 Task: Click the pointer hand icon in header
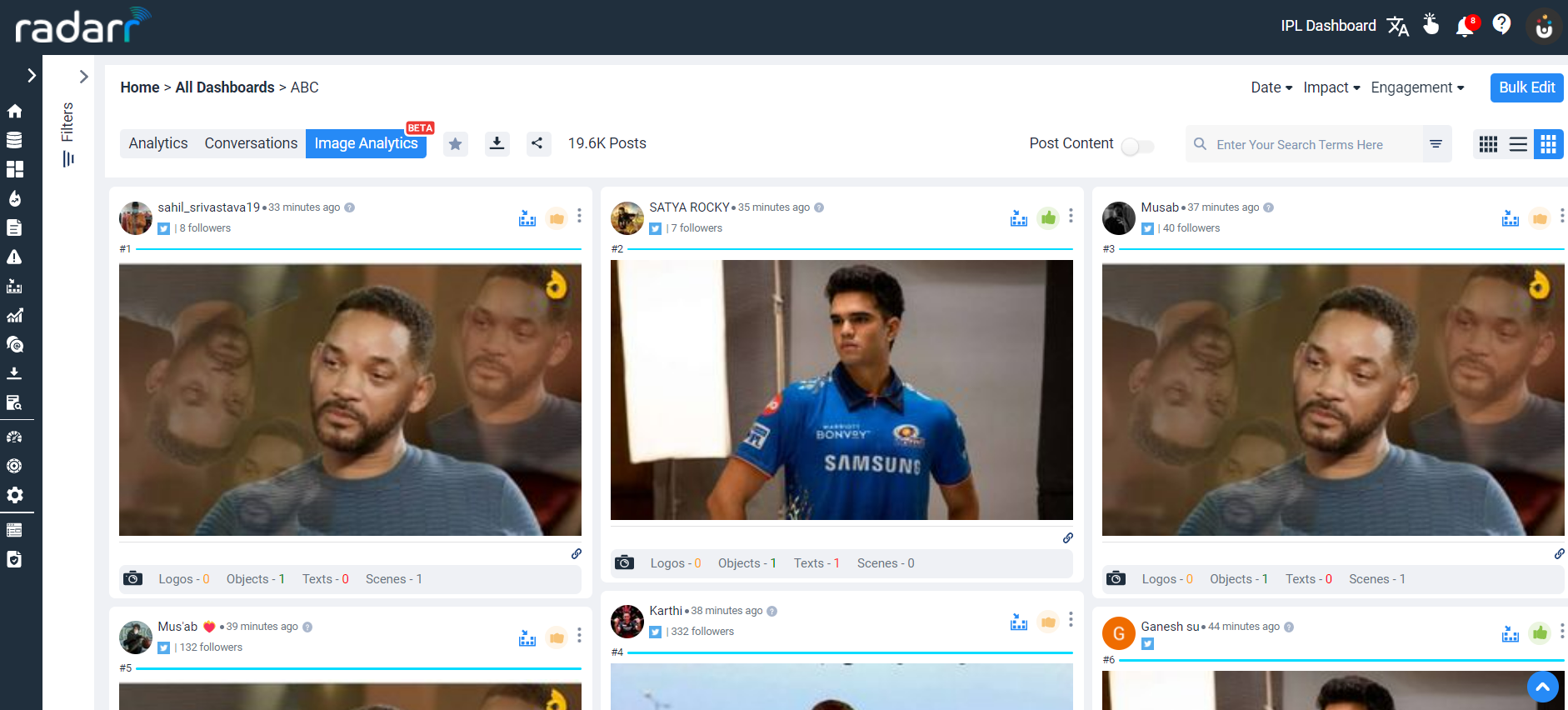click(x=1431, y=24)
